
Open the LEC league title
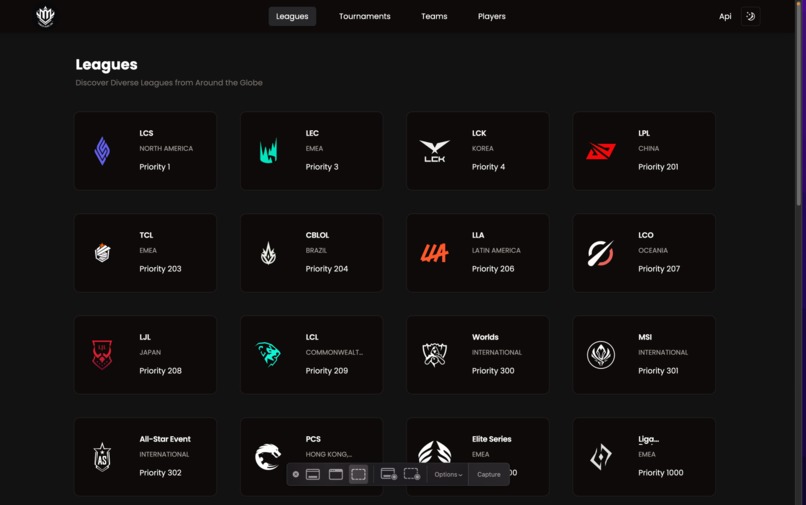(312, 133)
